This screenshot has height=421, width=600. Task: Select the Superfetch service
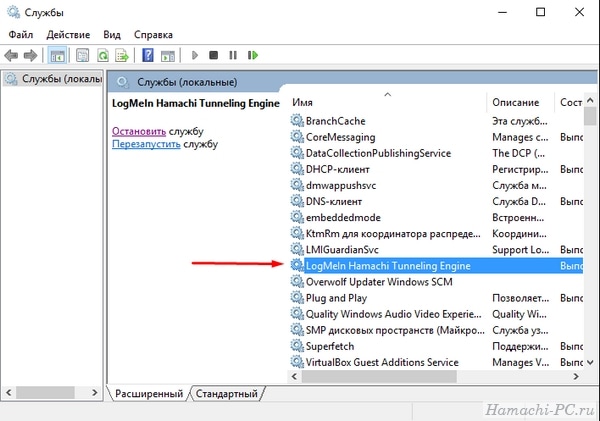point(436,346)
